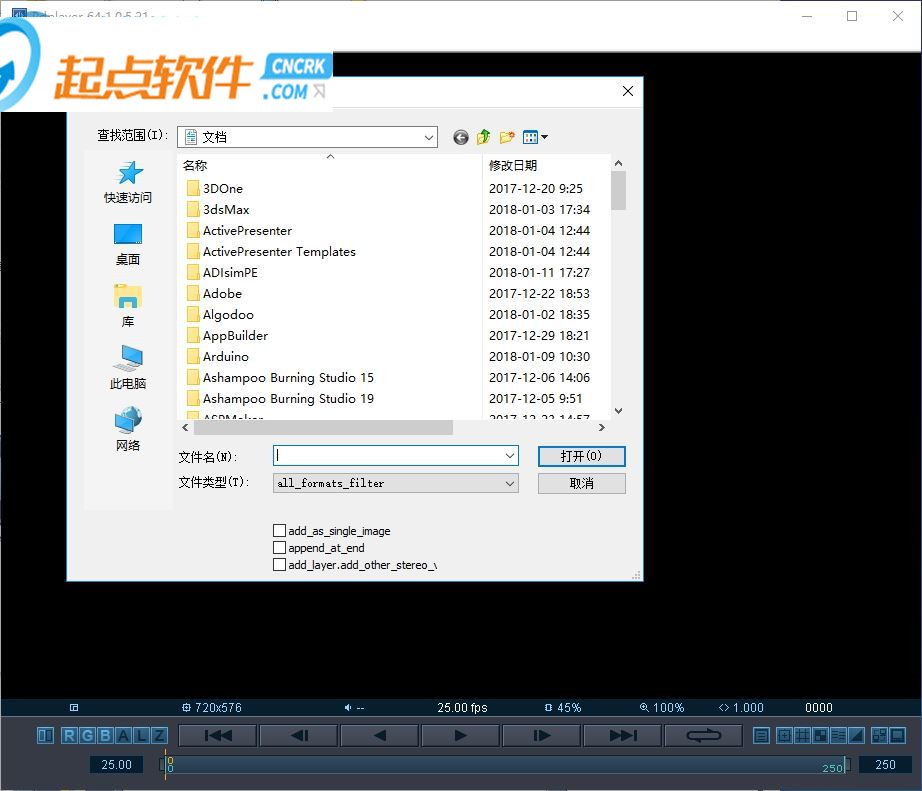Toggle the Z depth channel button

[x=159, y=735]
